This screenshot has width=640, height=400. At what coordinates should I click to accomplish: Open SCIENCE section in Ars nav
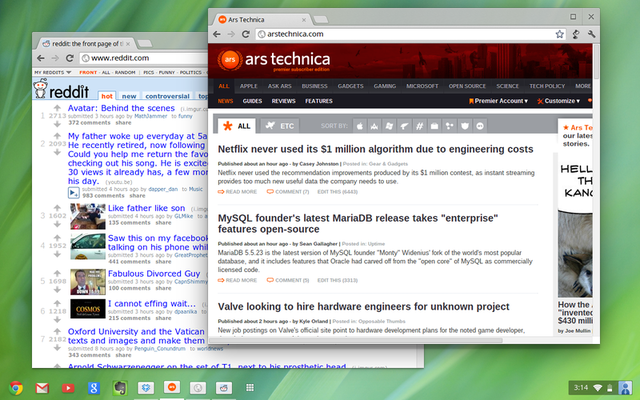click(507, 86)
